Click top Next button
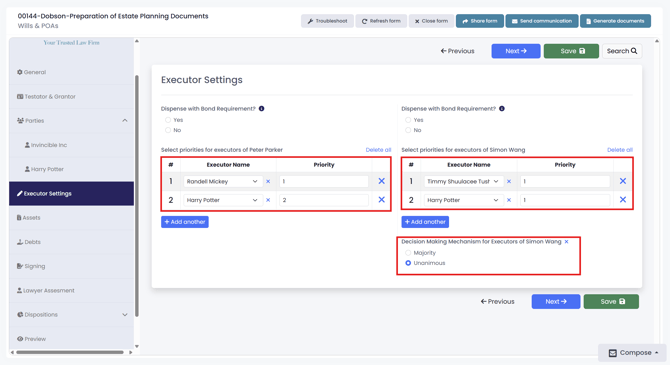 tap(516, 51)
